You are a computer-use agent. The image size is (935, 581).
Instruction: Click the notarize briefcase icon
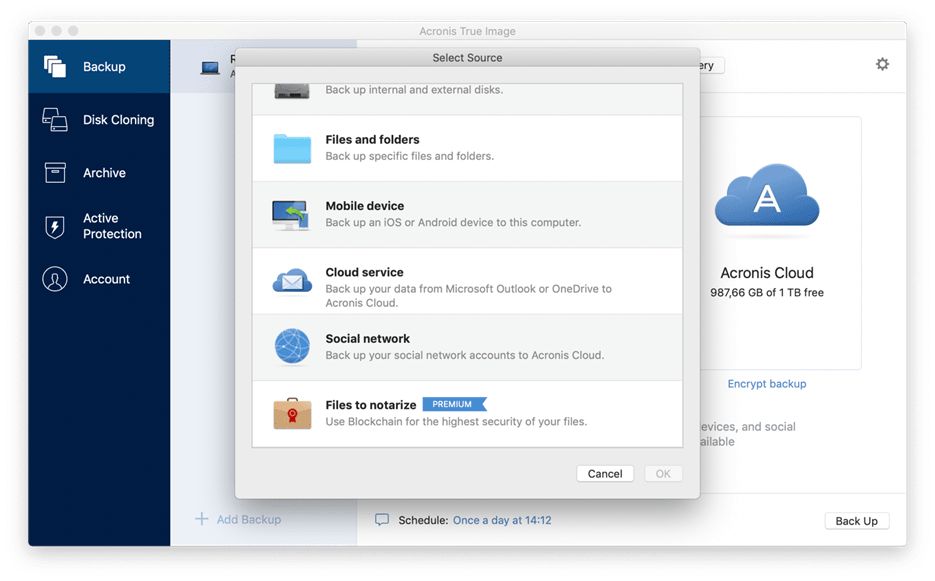pos(292,413)
